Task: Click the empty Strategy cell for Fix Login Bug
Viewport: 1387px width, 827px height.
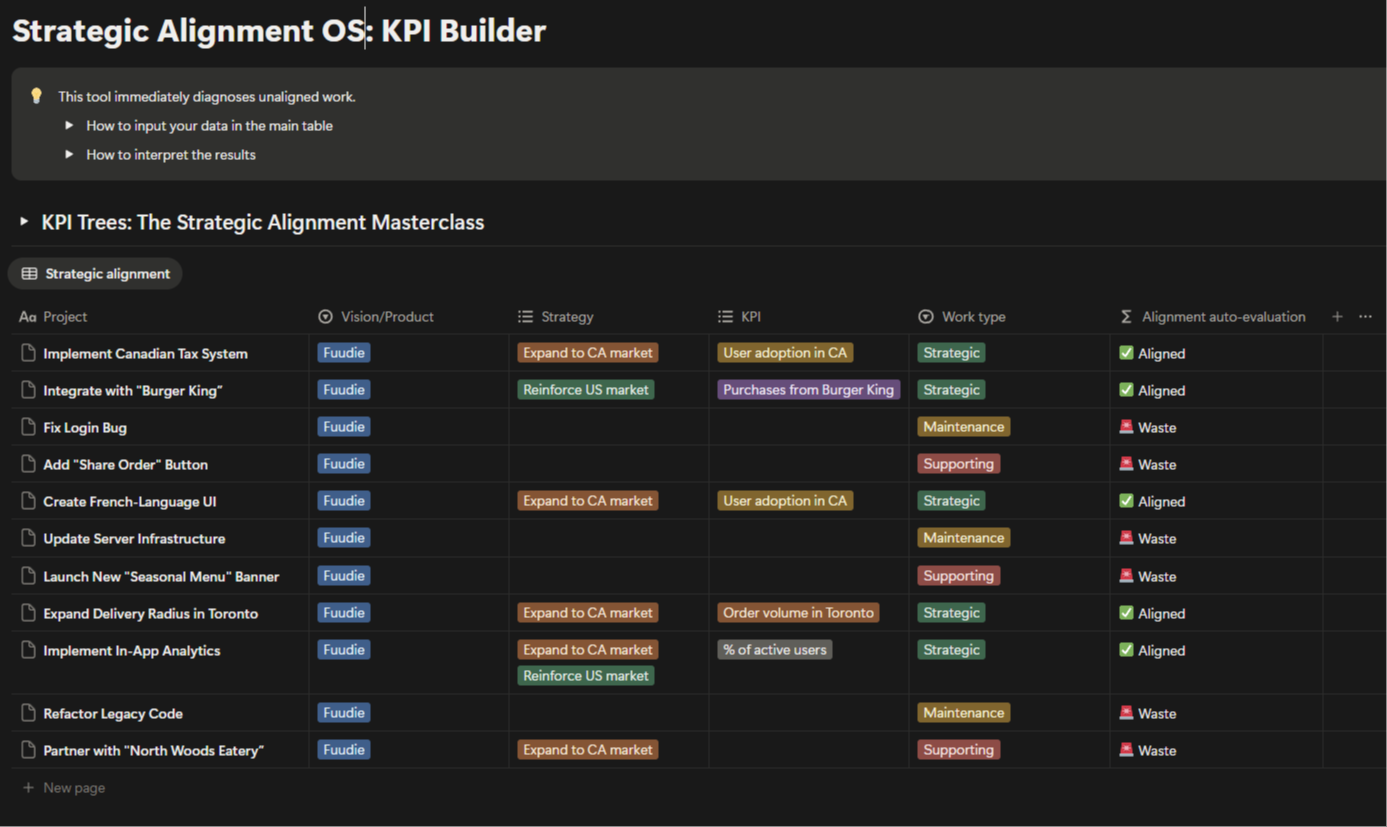Action: click(x=608, y=427)
